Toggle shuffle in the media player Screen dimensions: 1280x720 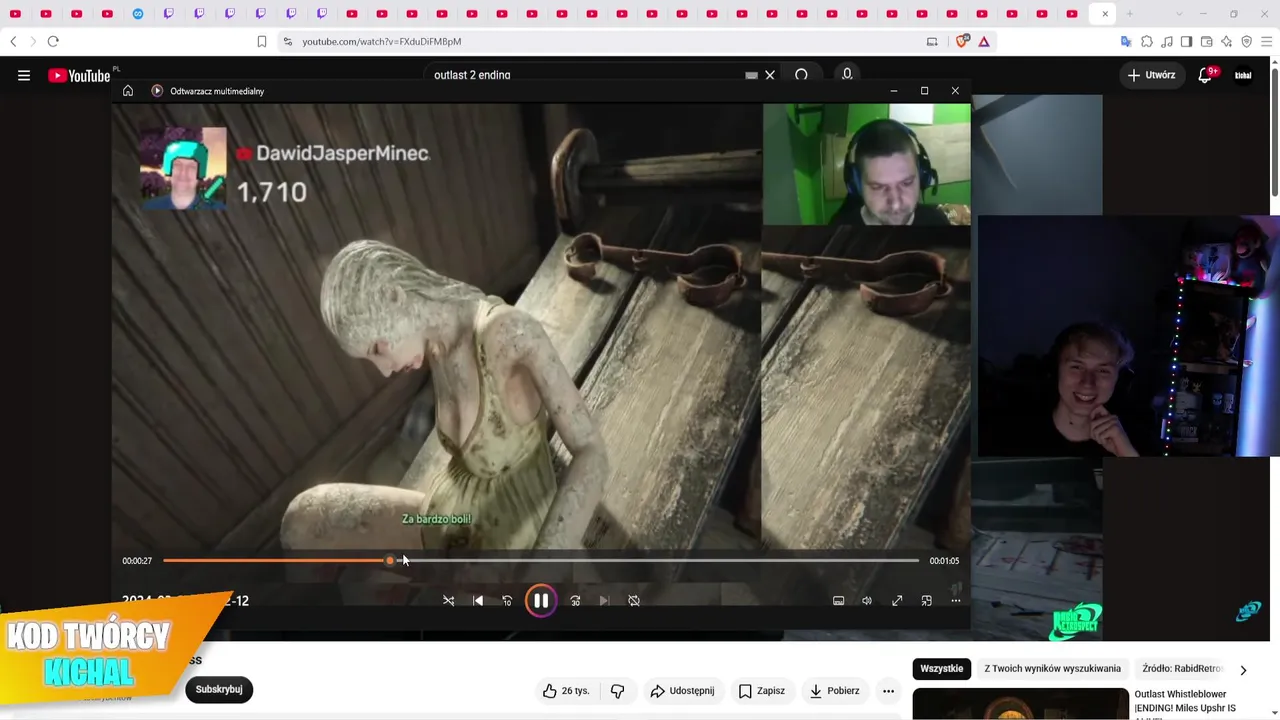(x=448, y=601)
